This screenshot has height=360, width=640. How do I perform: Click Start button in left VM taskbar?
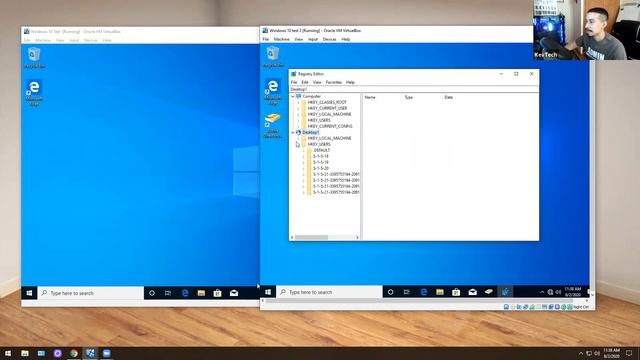click(x=29, y=293)
